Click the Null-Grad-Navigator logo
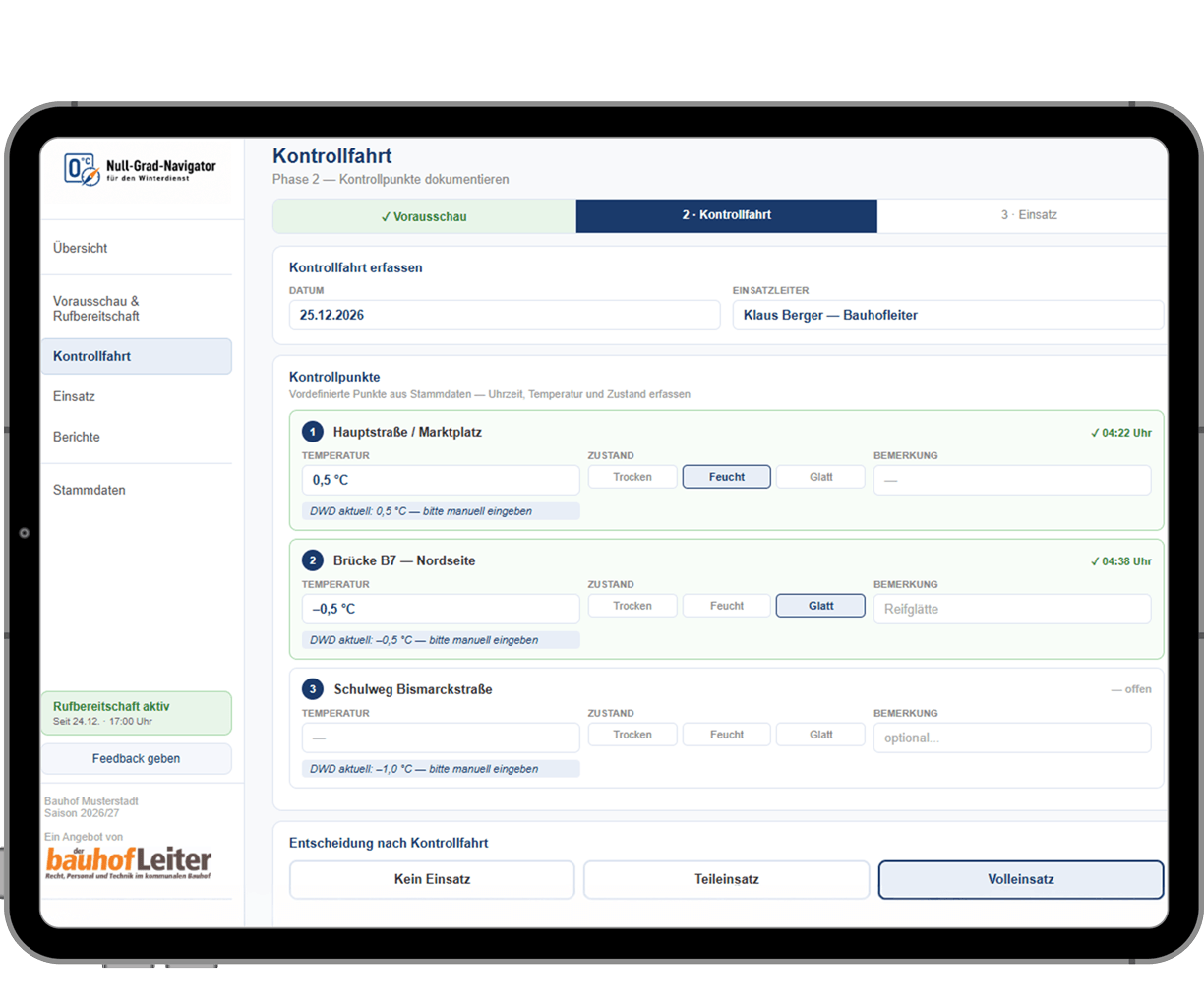 pos(140,169)
